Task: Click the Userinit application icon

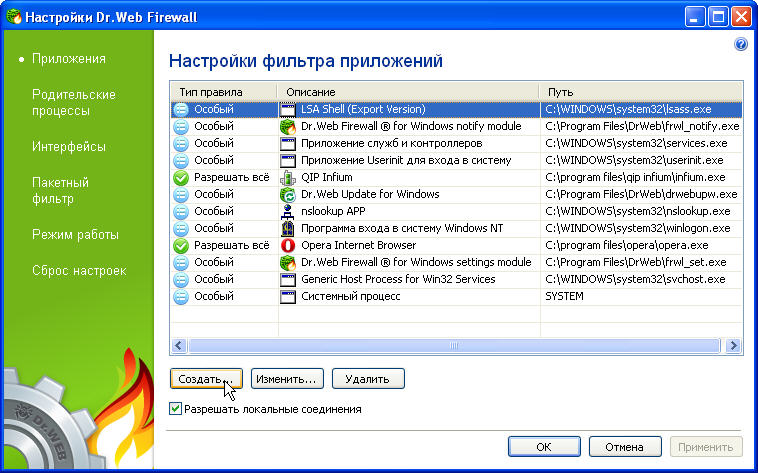Action: click(288, 161)
